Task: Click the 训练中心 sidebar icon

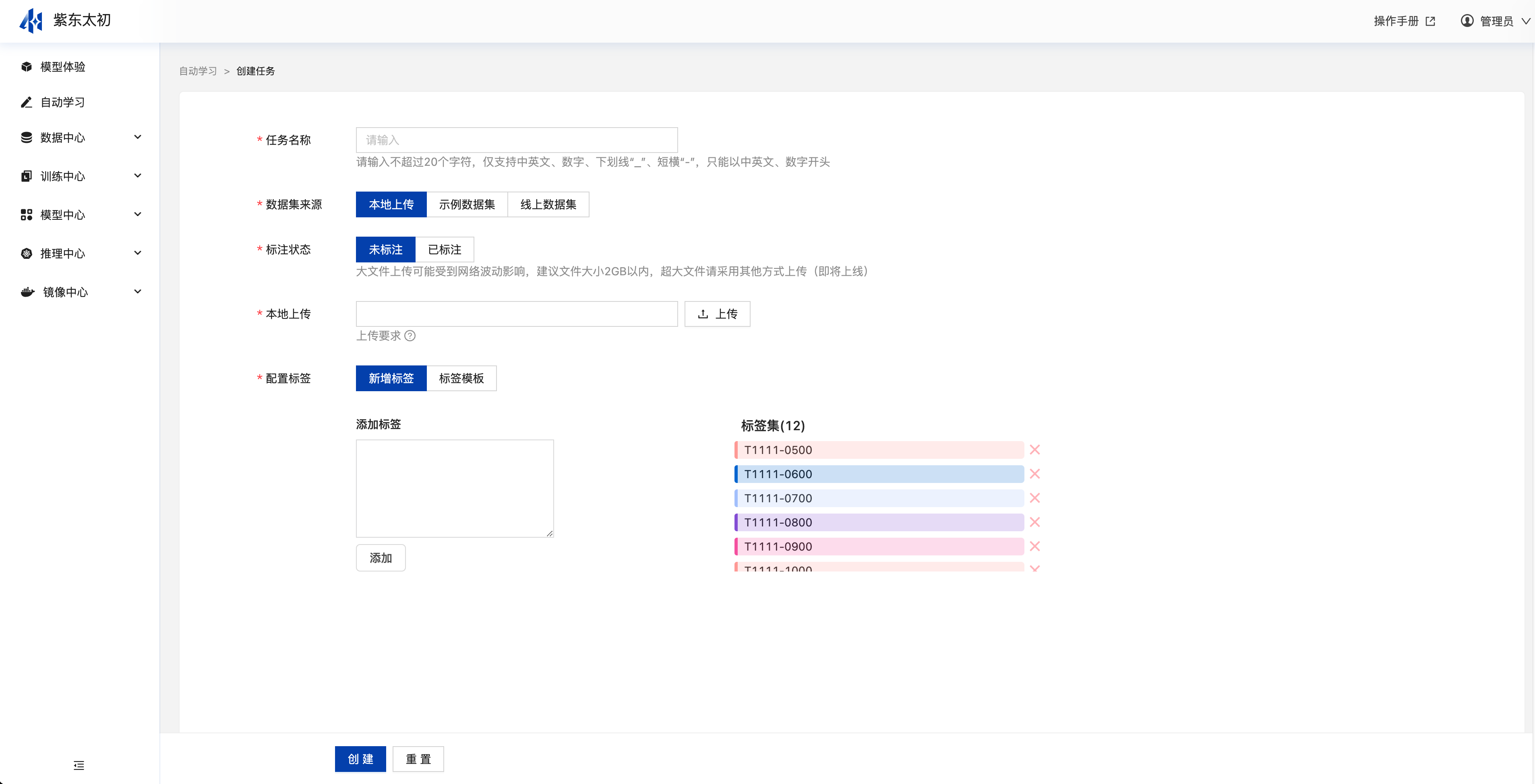Action: (x=26, y=176)
